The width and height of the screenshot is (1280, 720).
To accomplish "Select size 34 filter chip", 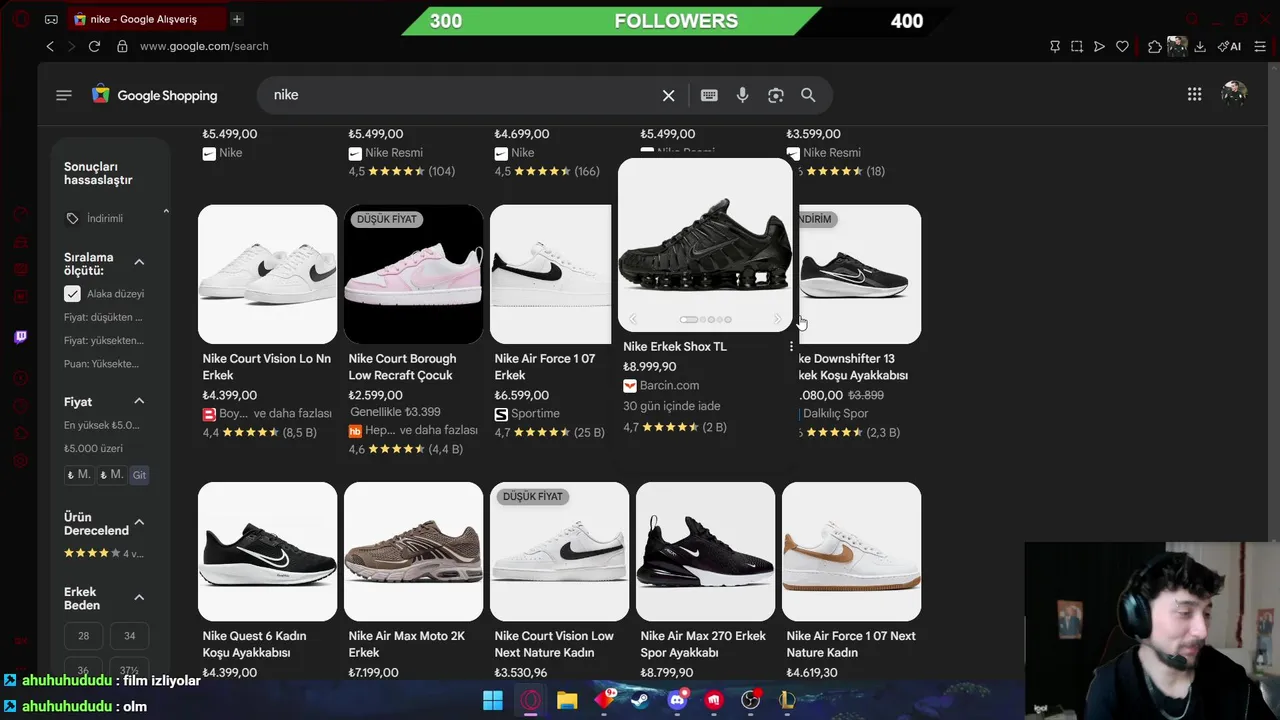I will pos(130,636).
